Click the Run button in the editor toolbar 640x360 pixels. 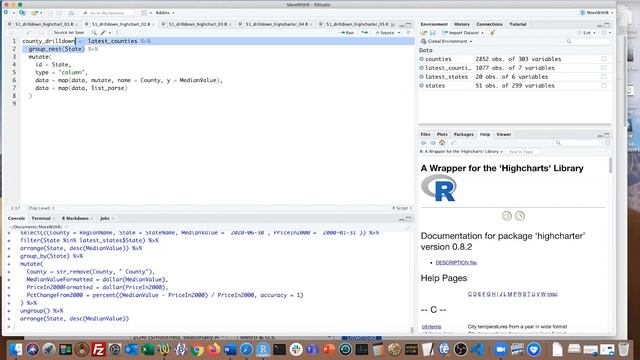click(x=347, y=33)
